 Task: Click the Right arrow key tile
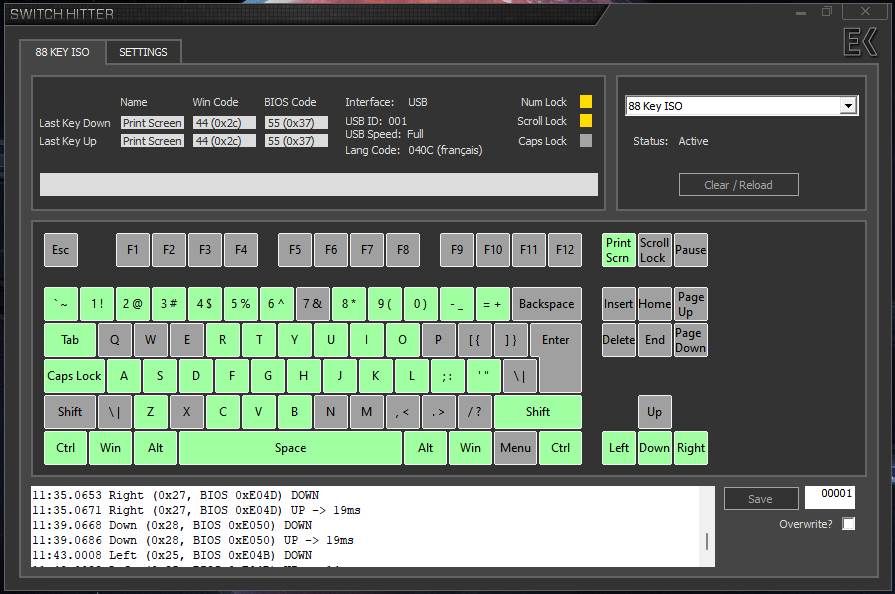(691, 448)
